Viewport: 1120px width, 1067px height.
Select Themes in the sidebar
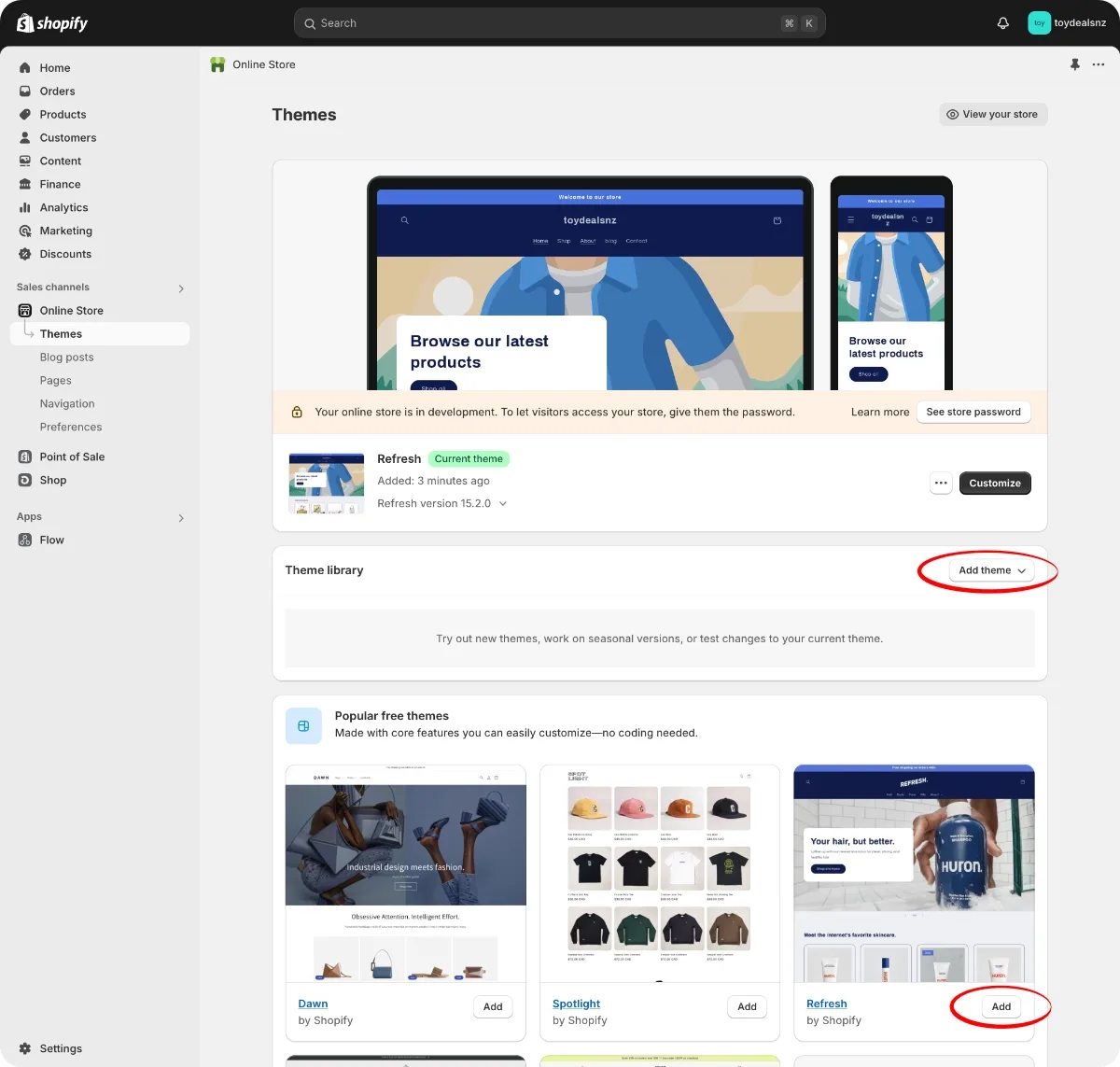100,334
